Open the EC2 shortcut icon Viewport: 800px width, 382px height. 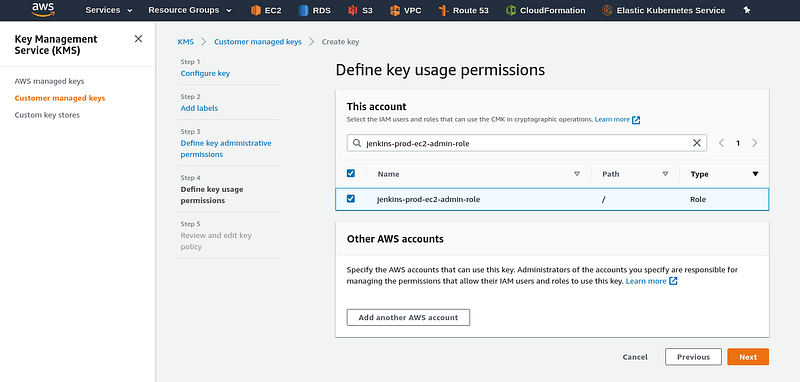(x=256, y=10)
